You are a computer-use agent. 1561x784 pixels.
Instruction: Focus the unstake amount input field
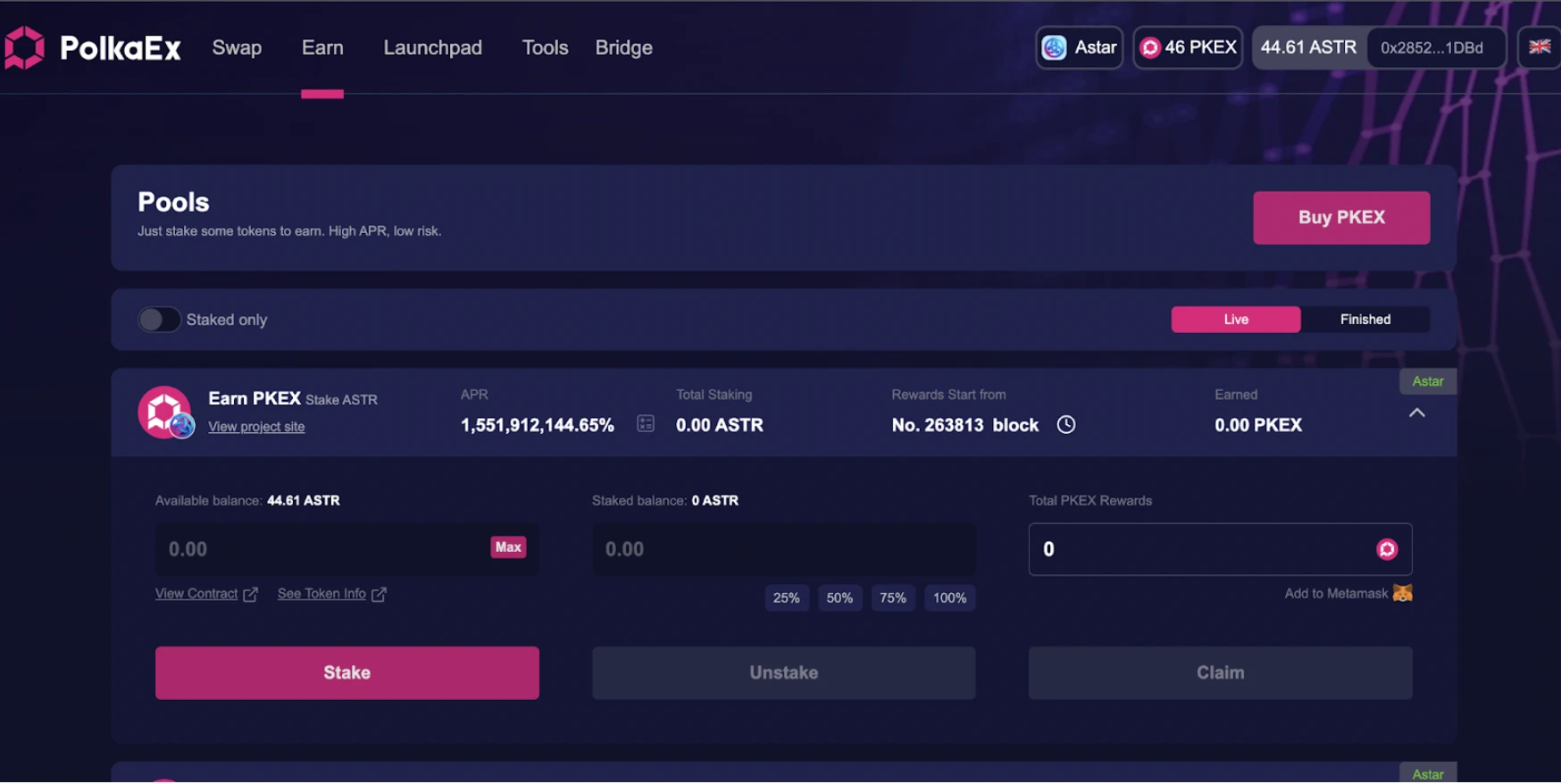(x=784, y=549)
